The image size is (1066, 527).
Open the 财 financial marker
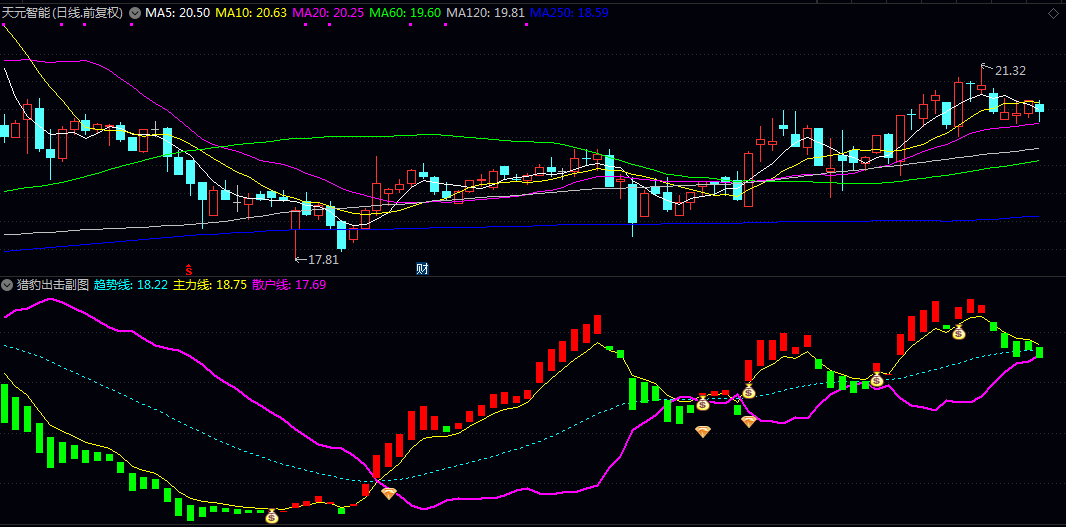pos(422,268)
